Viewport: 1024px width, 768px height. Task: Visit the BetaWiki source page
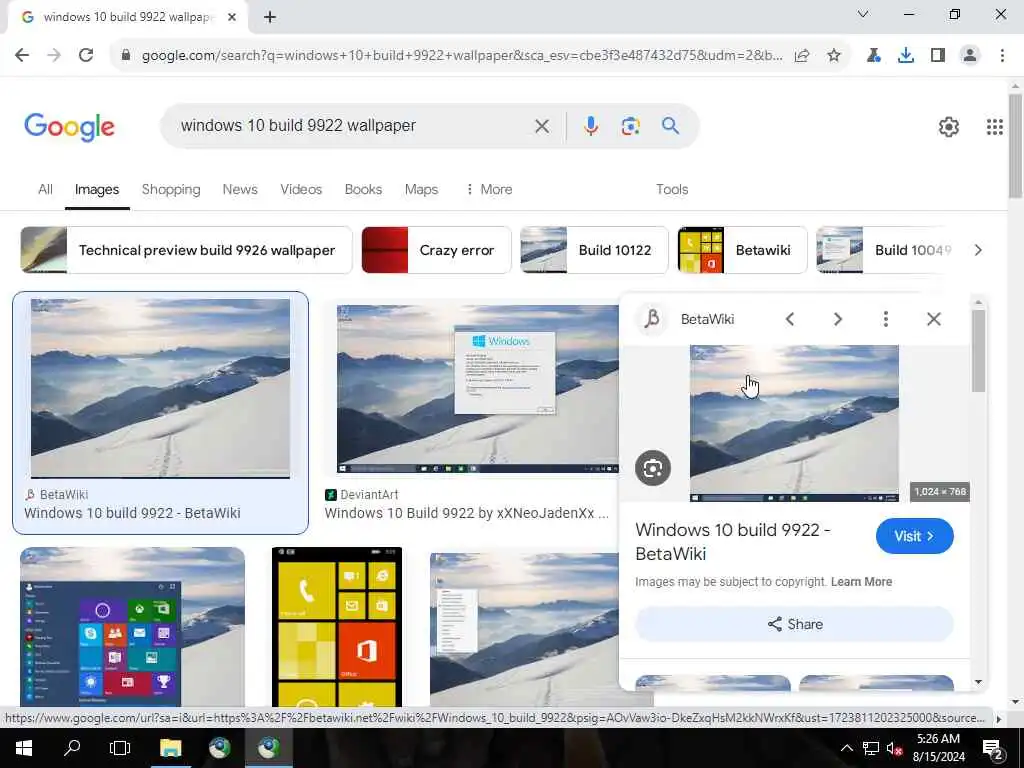point(914,536)
